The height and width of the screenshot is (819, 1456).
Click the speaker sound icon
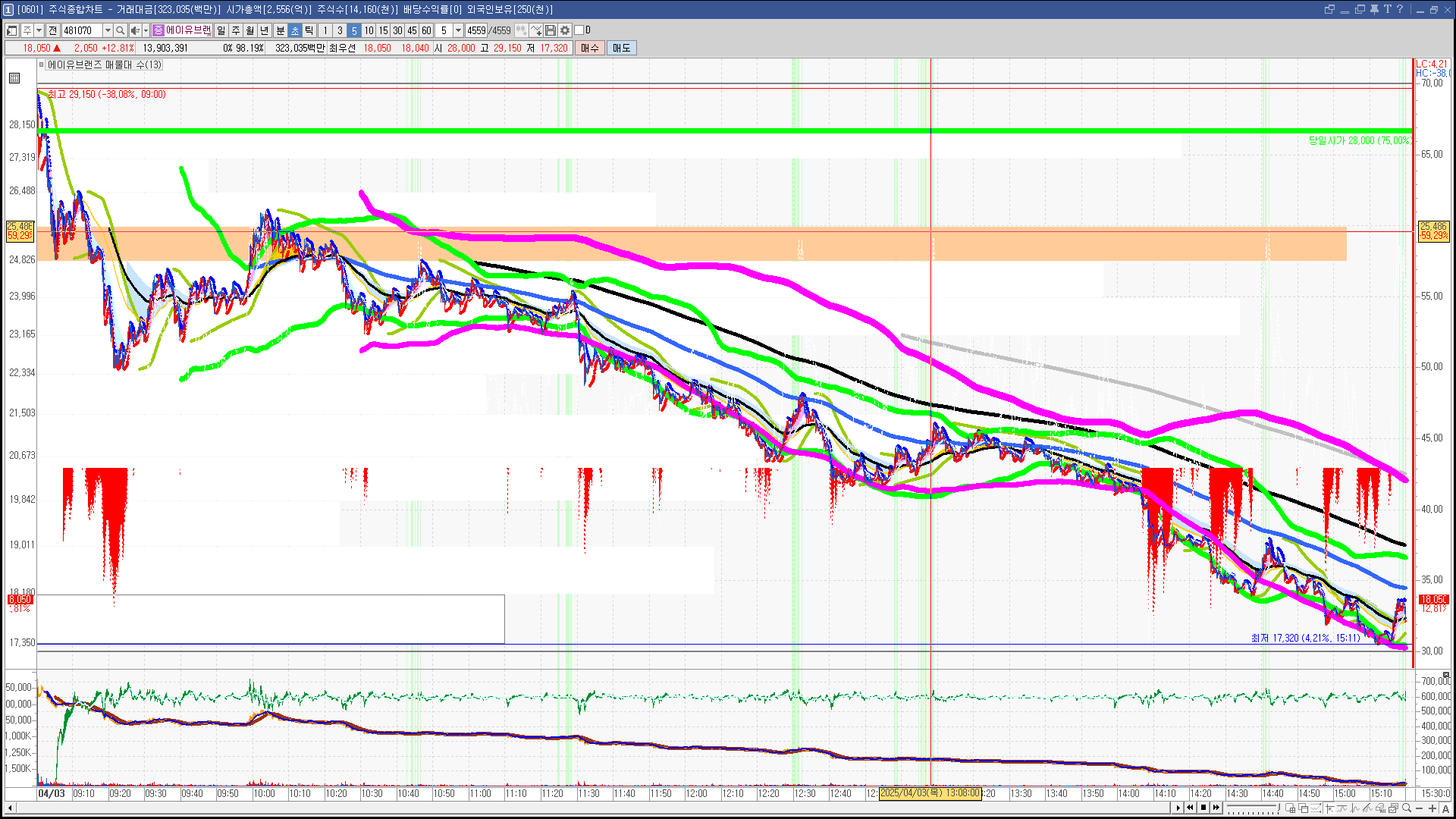pyautogui.click(x=134, y=30)
